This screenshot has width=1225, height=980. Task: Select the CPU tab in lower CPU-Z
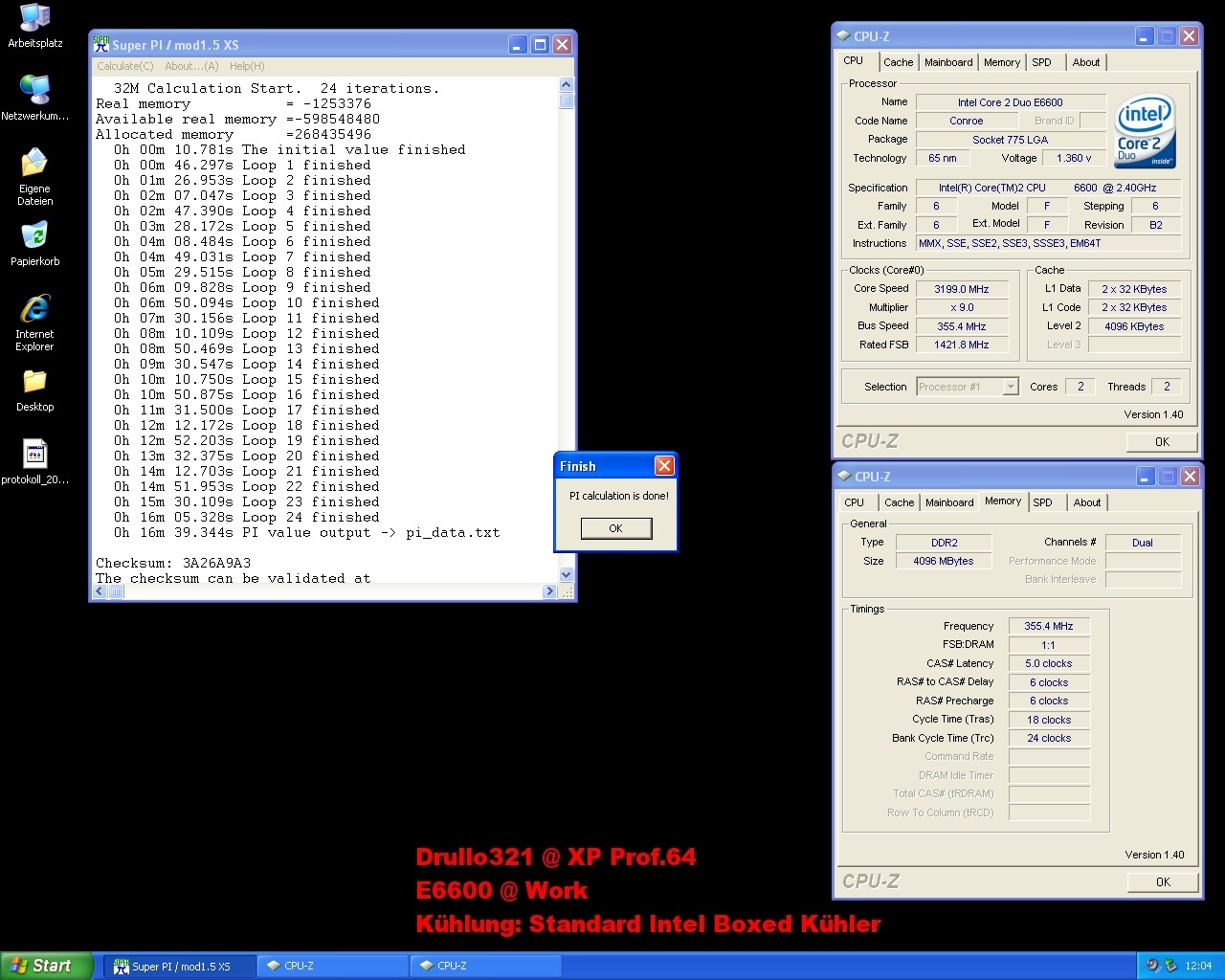pos(855,502)
